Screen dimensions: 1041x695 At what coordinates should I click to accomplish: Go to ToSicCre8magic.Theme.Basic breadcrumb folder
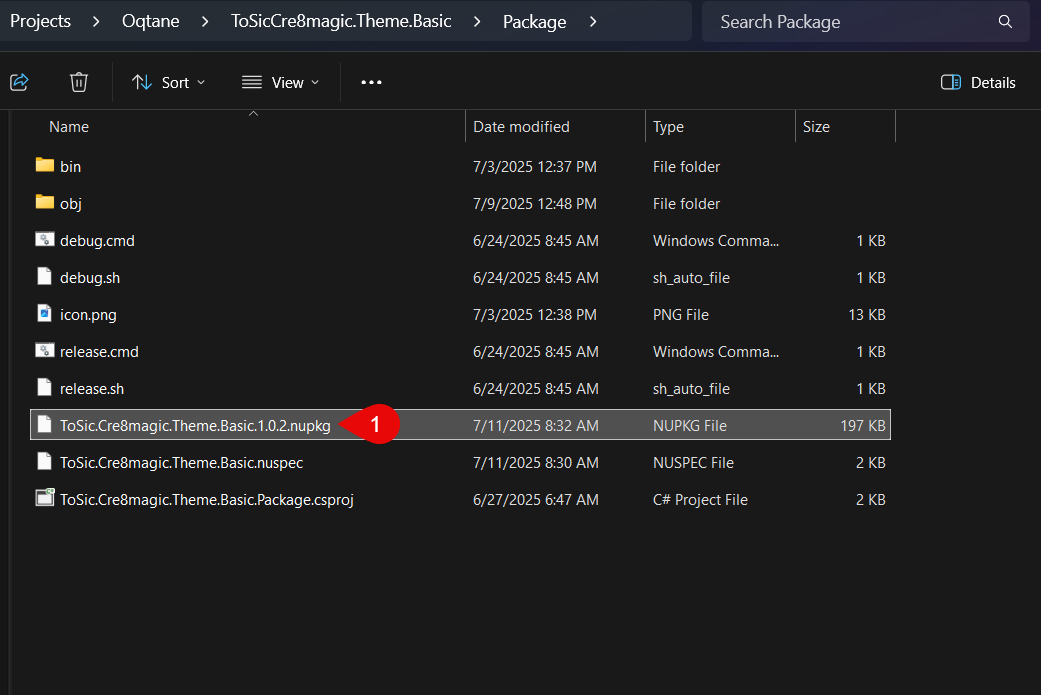click(x=341, y=21)
